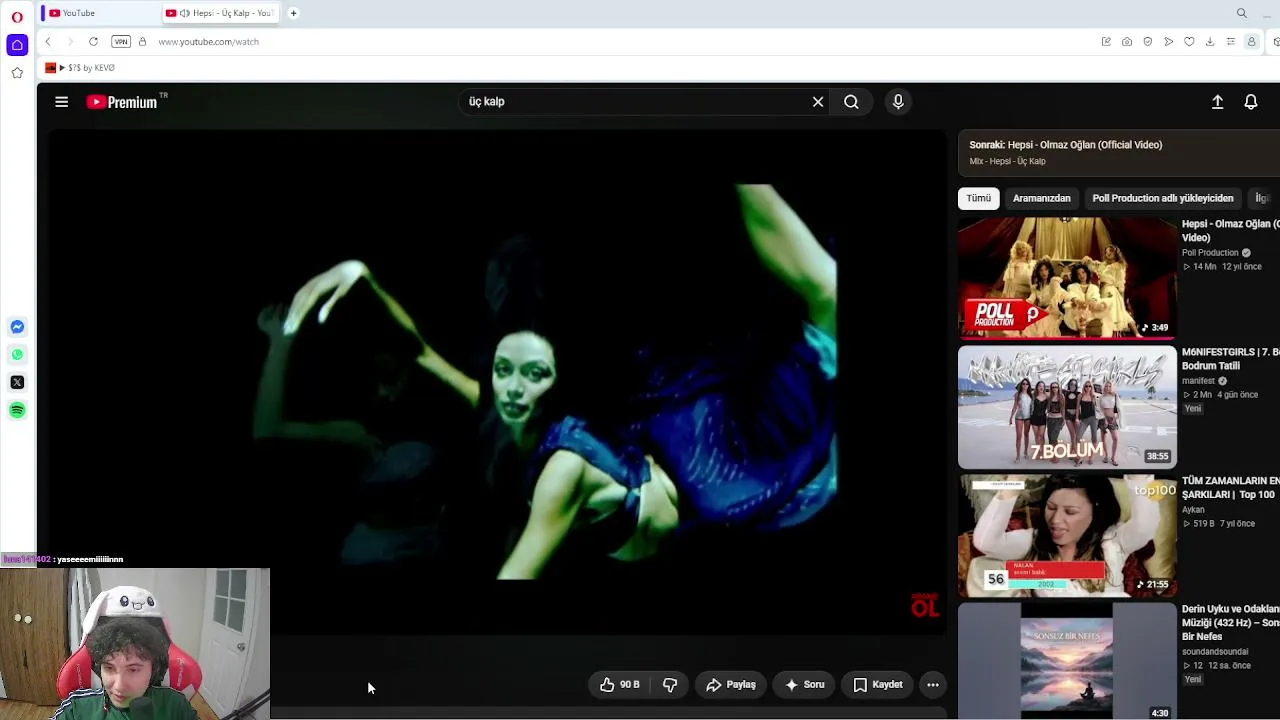The width and height of the screenshot is (1280, 720).
Task: Start voice search with the microphone
Action: [898, 102]
